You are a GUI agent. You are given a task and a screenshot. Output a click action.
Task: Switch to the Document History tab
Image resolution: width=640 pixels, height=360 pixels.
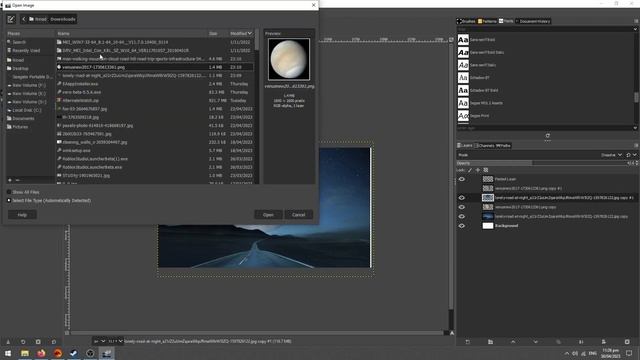(533, 21)
